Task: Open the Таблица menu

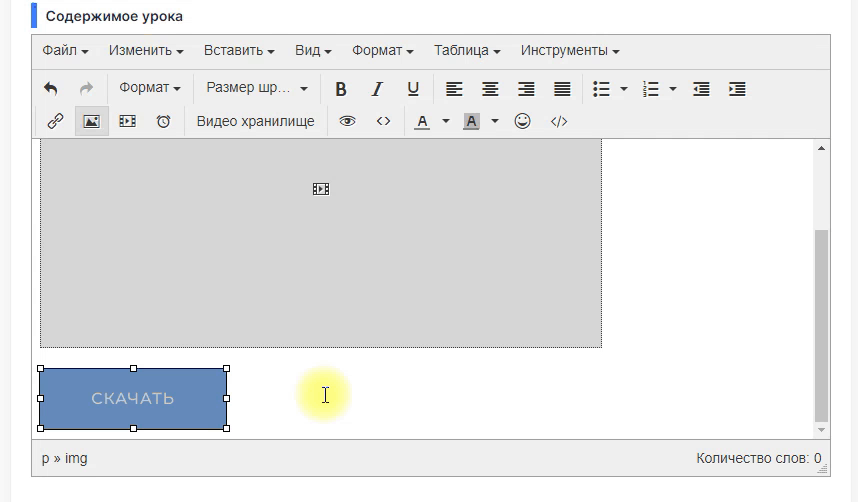Action: [x=467, y=50]
